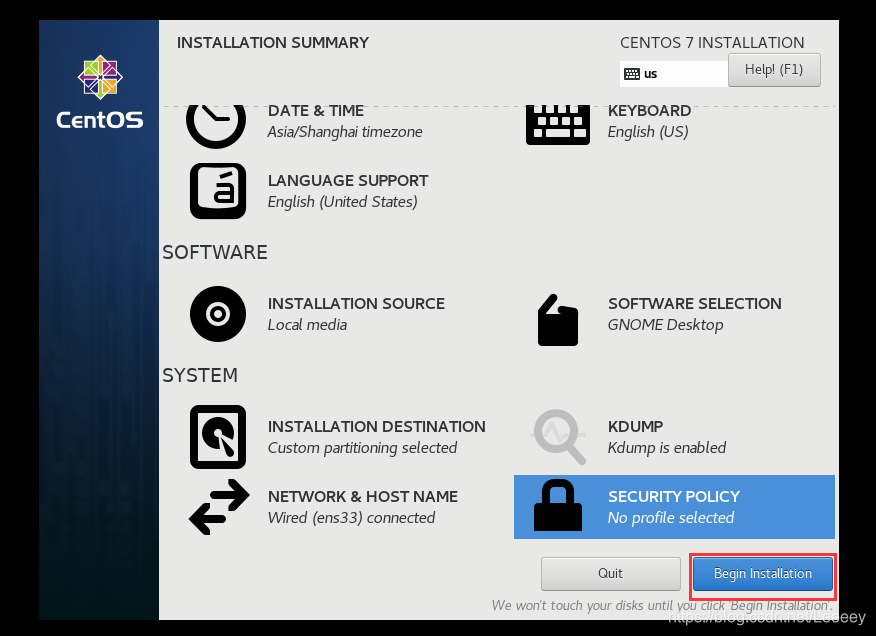
Task: Open Help with the Help! (F1) button
Action: 774,70
